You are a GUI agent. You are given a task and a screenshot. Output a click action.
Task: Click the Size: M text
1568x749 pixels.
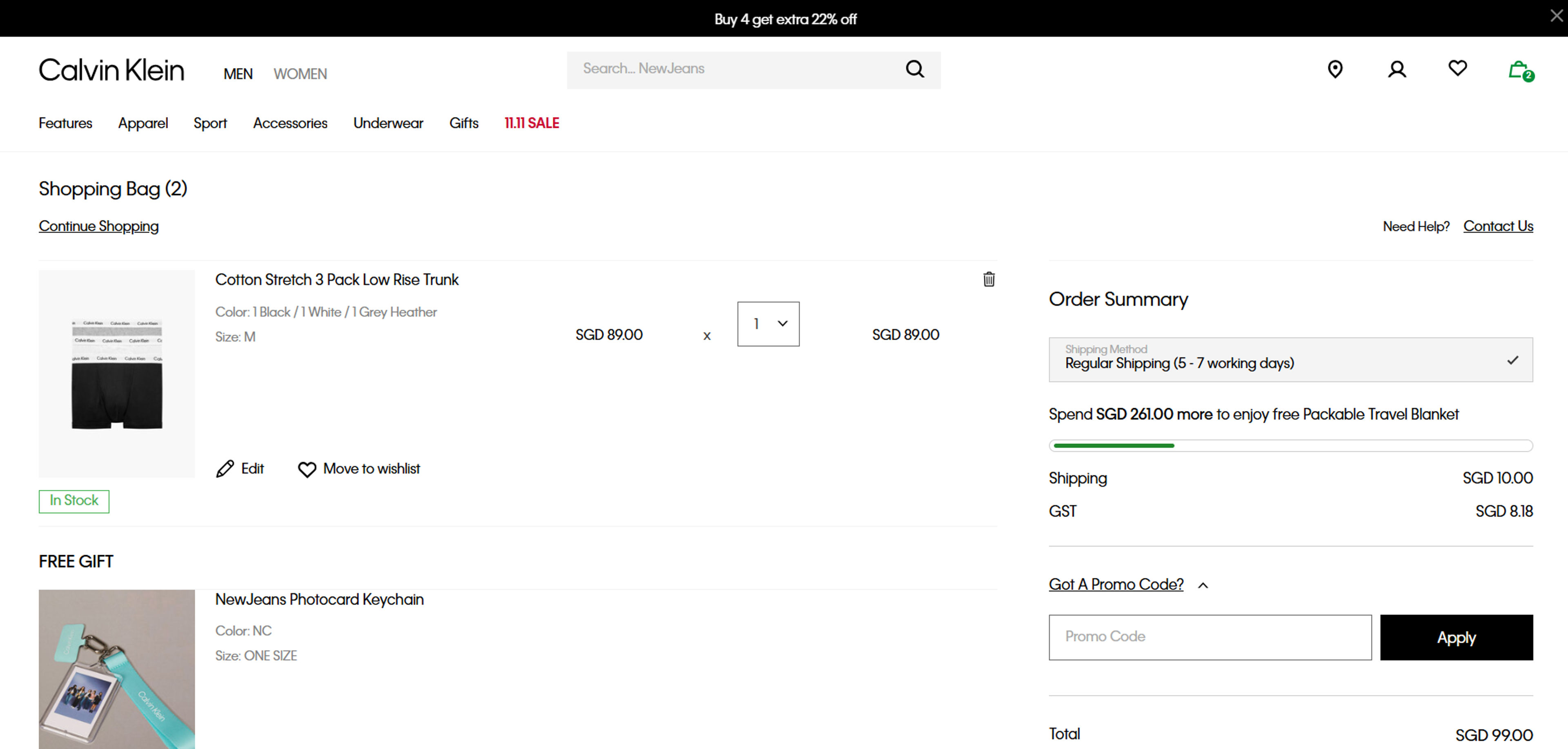(x=235, y=336)
